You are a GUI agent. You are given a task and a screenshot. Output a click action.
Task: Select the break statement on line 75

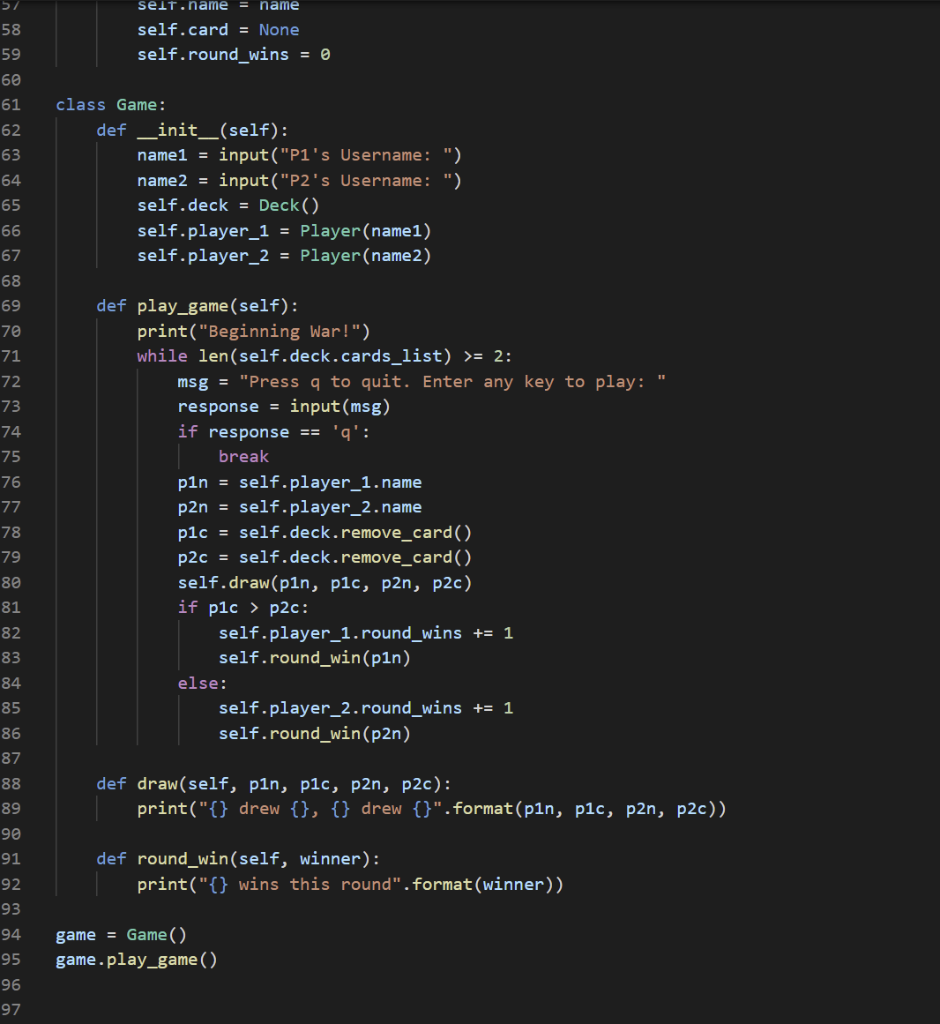(x=243, y=456)
